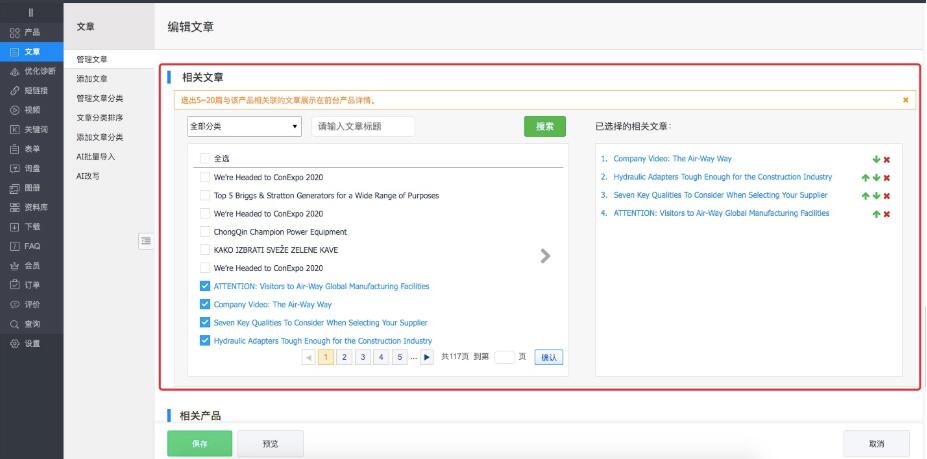
Task: Open 设置 in the left navigation bar
Action: [32, 344]
